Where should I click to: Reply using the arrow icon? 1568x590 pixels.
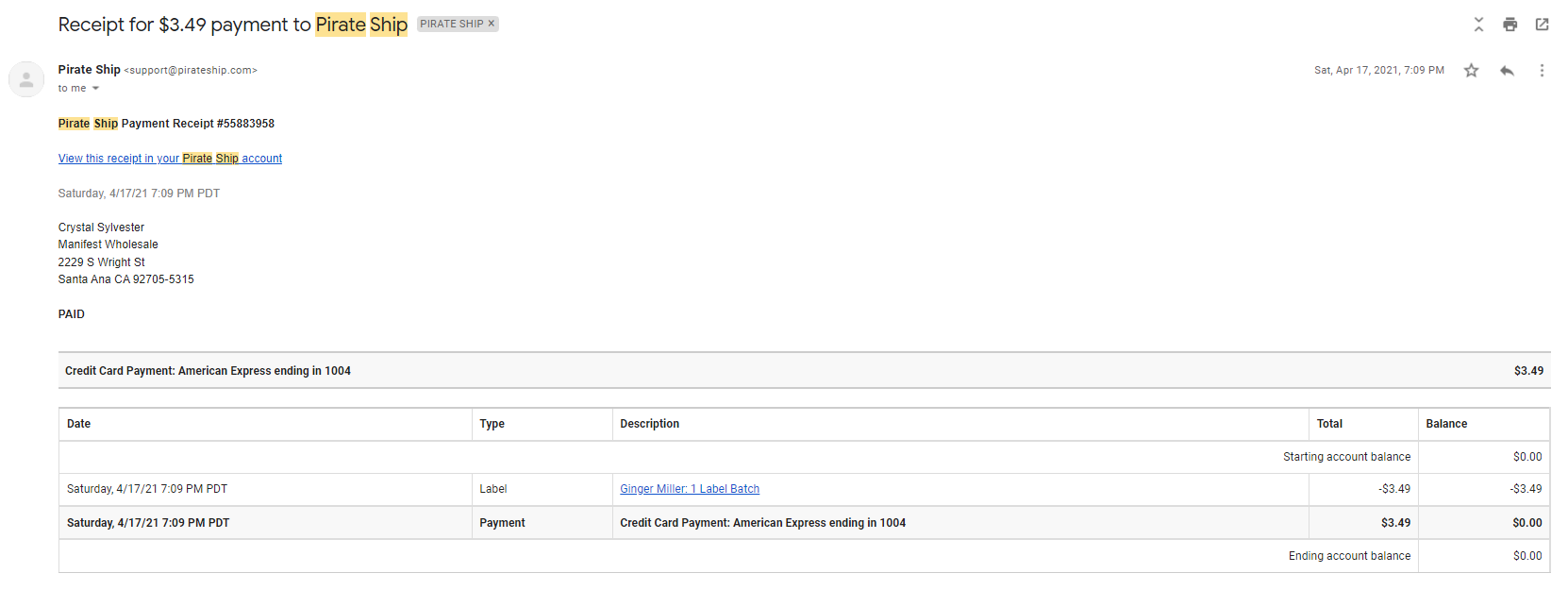click(1507, 71)
